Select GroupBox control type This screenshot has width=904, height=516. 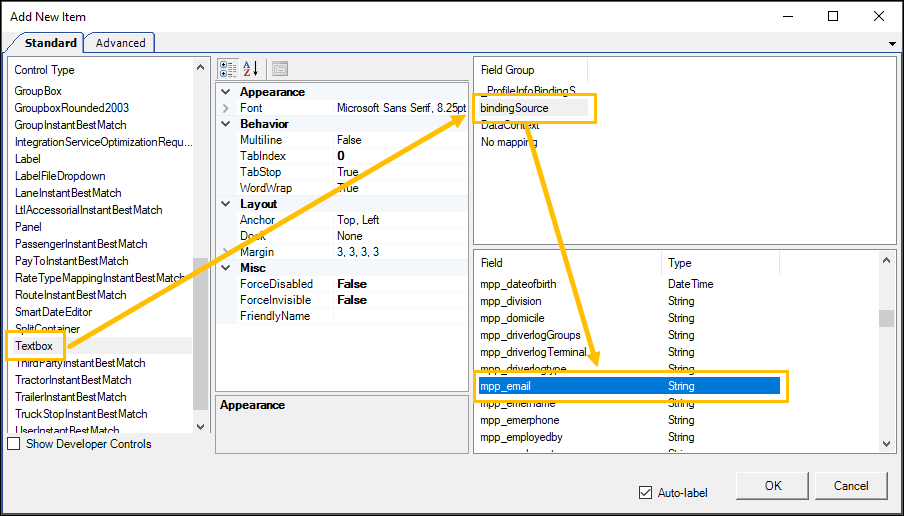38,91
